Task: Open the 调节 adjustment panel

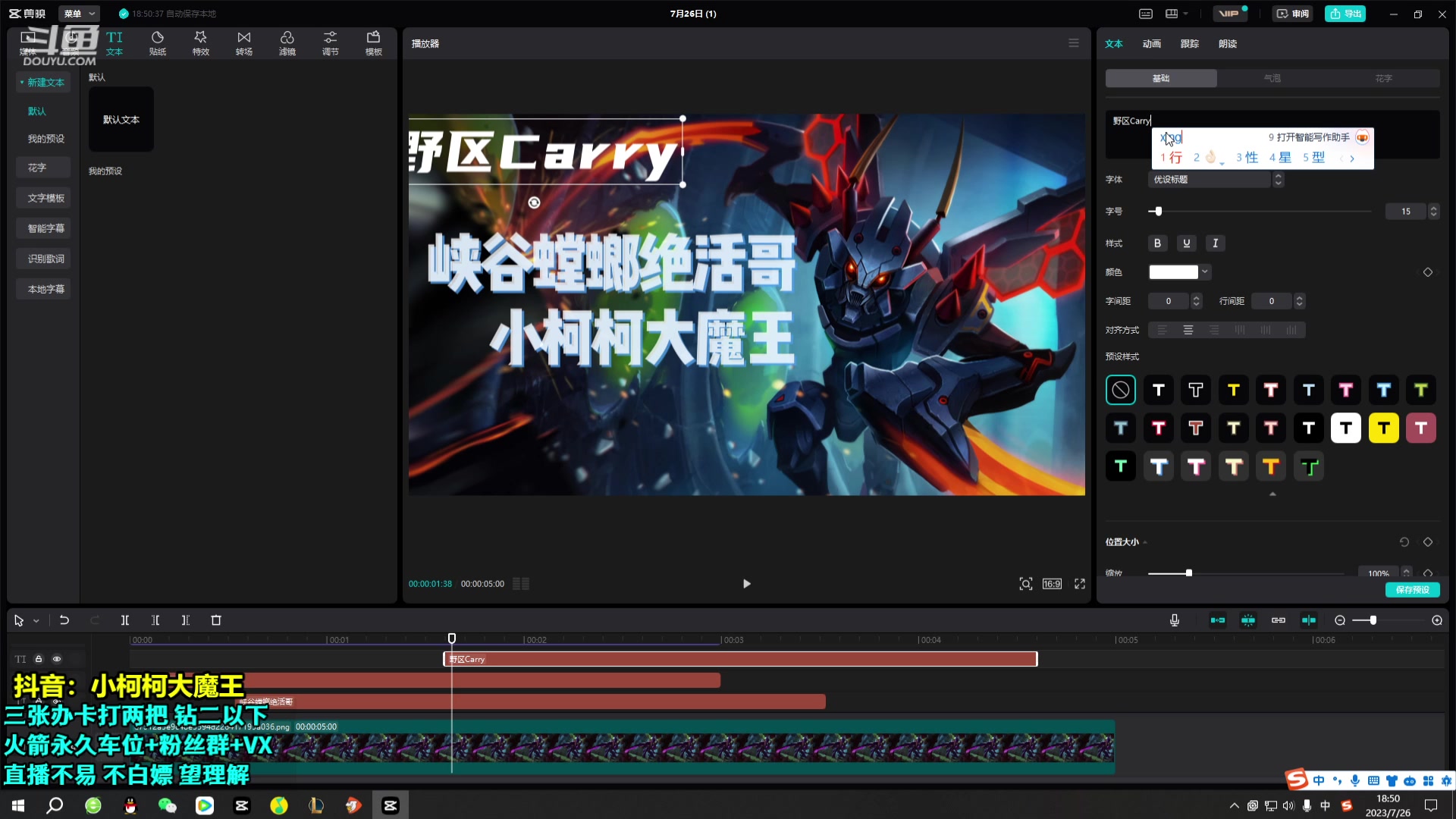Action: tap(331, 43)
